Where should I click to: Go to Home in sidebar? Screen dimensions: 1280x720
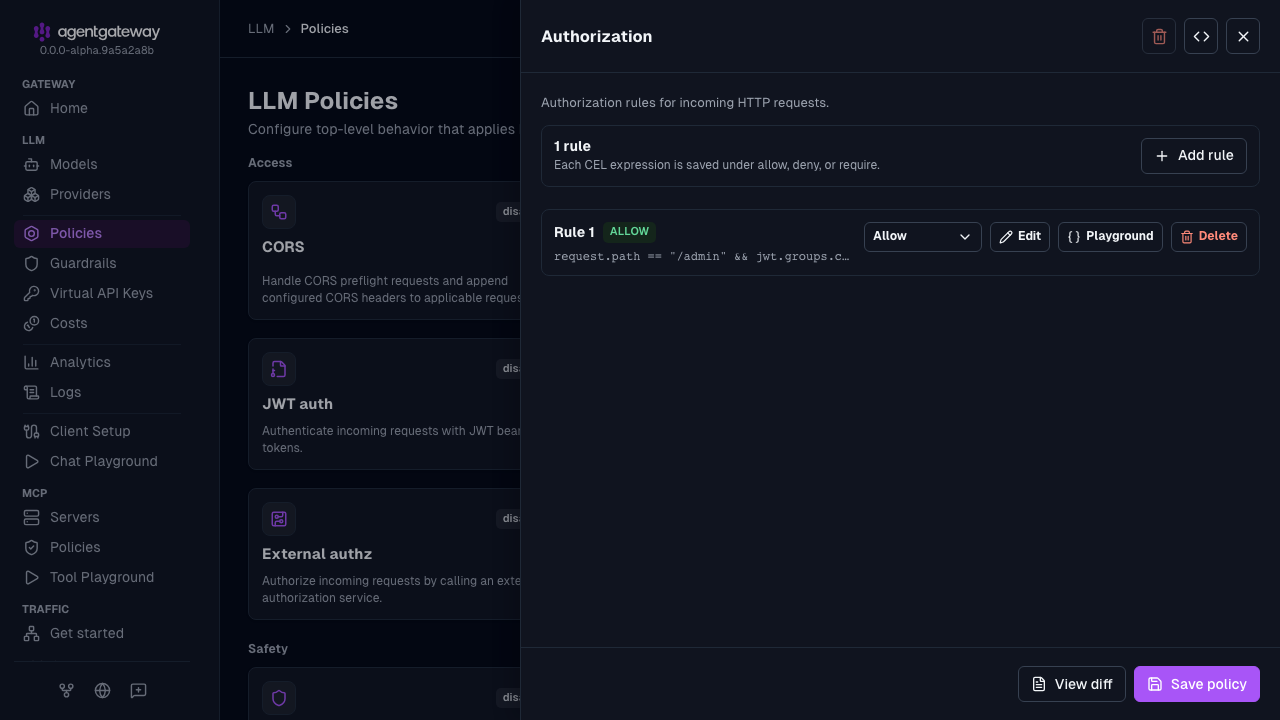tap(102, 108)
